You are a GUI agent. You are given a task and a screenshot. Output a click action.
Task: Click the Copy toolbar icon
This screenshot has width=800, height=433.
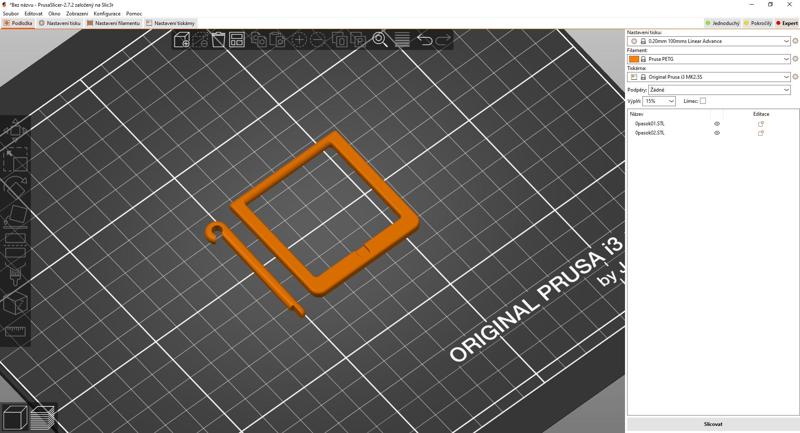(x=258, y=40)
